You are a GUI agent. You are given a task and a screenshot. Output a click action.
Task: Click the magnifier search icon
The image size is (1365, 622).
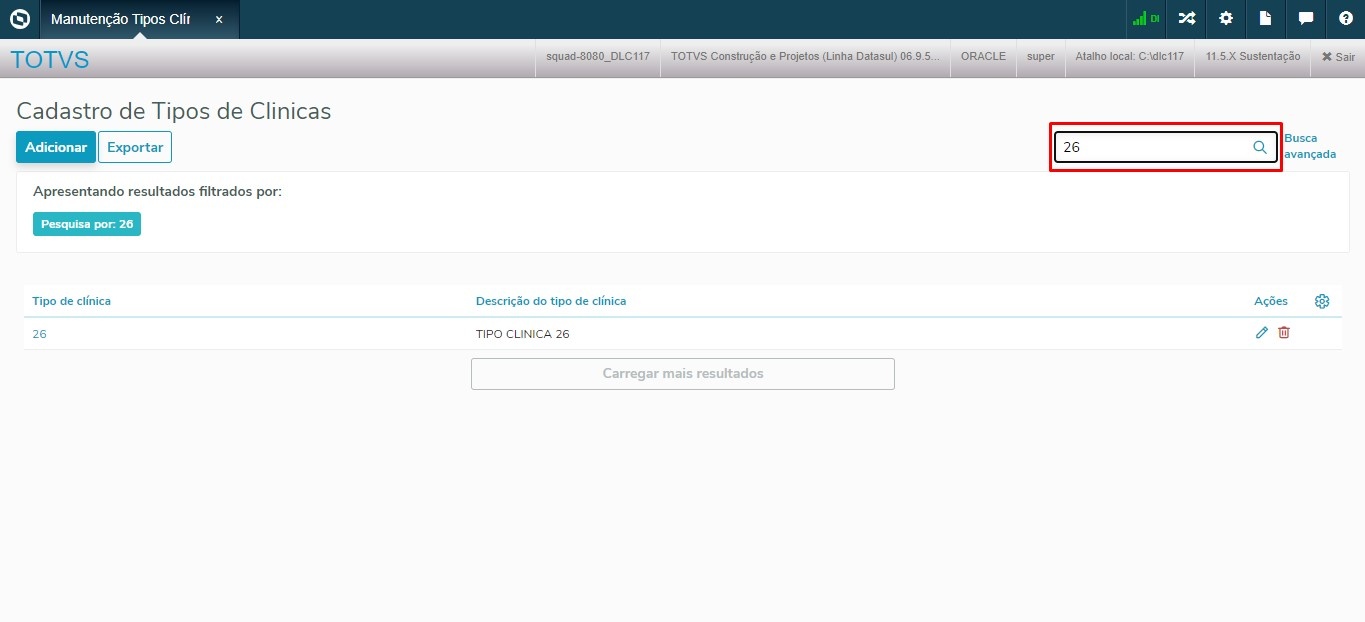pyautogui.click(x=1260, y=147)
